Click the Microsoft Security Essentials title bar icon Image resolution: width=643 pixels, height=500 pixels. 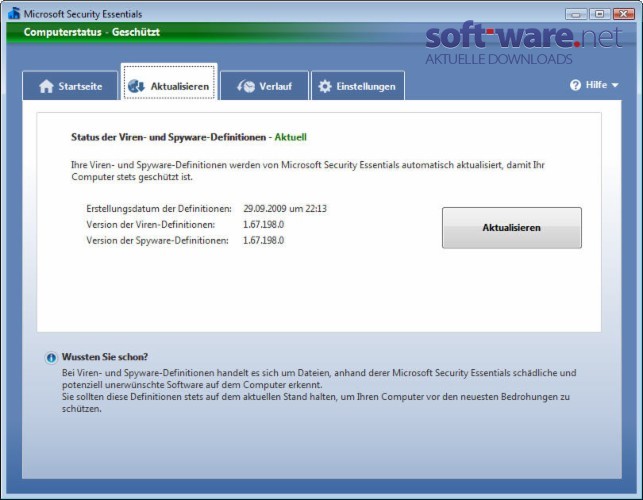pyautogui.click(x=14, y=14)
